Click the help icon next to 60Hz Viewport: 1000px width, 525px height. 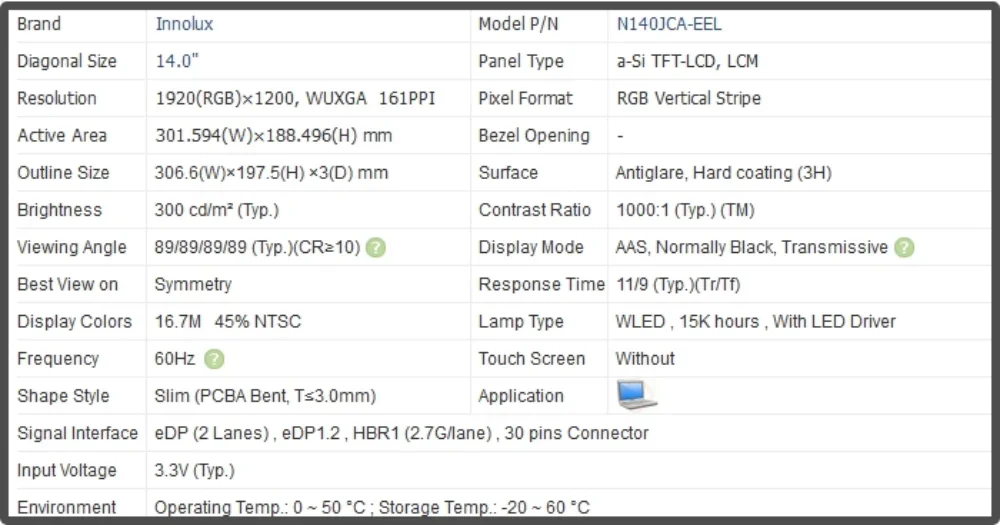point(214,359)
